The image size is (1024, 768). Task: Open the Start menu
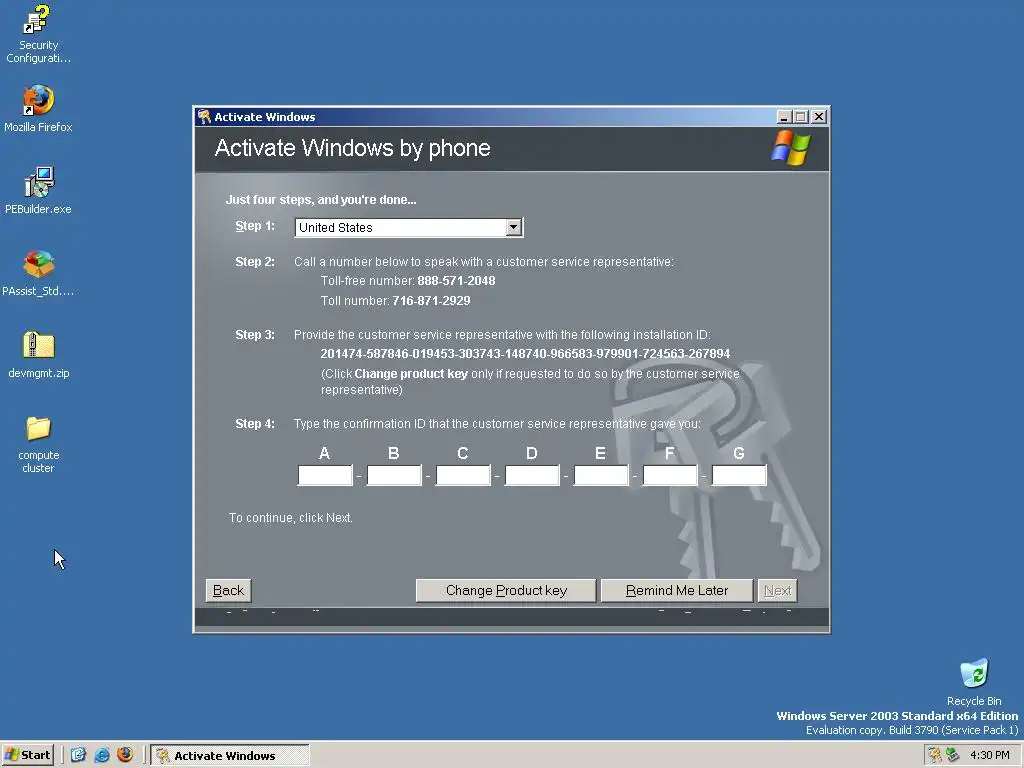pyautogui.click(x=27, y=755)
